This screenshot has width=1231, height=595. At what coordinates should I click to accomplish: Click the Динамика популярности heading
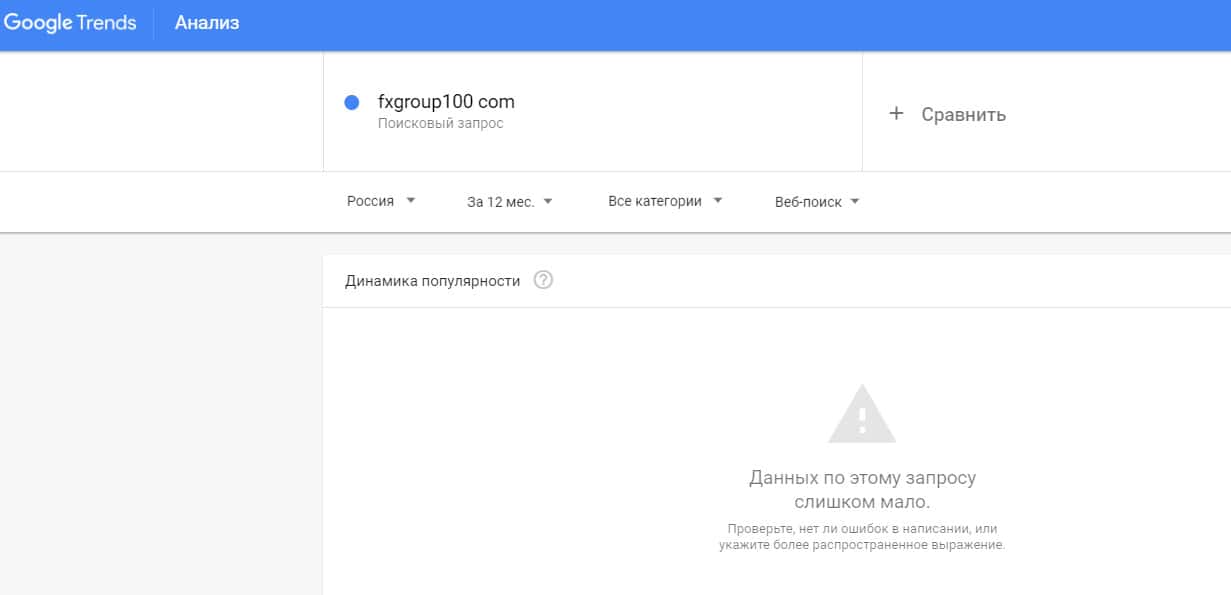[432, 281]
